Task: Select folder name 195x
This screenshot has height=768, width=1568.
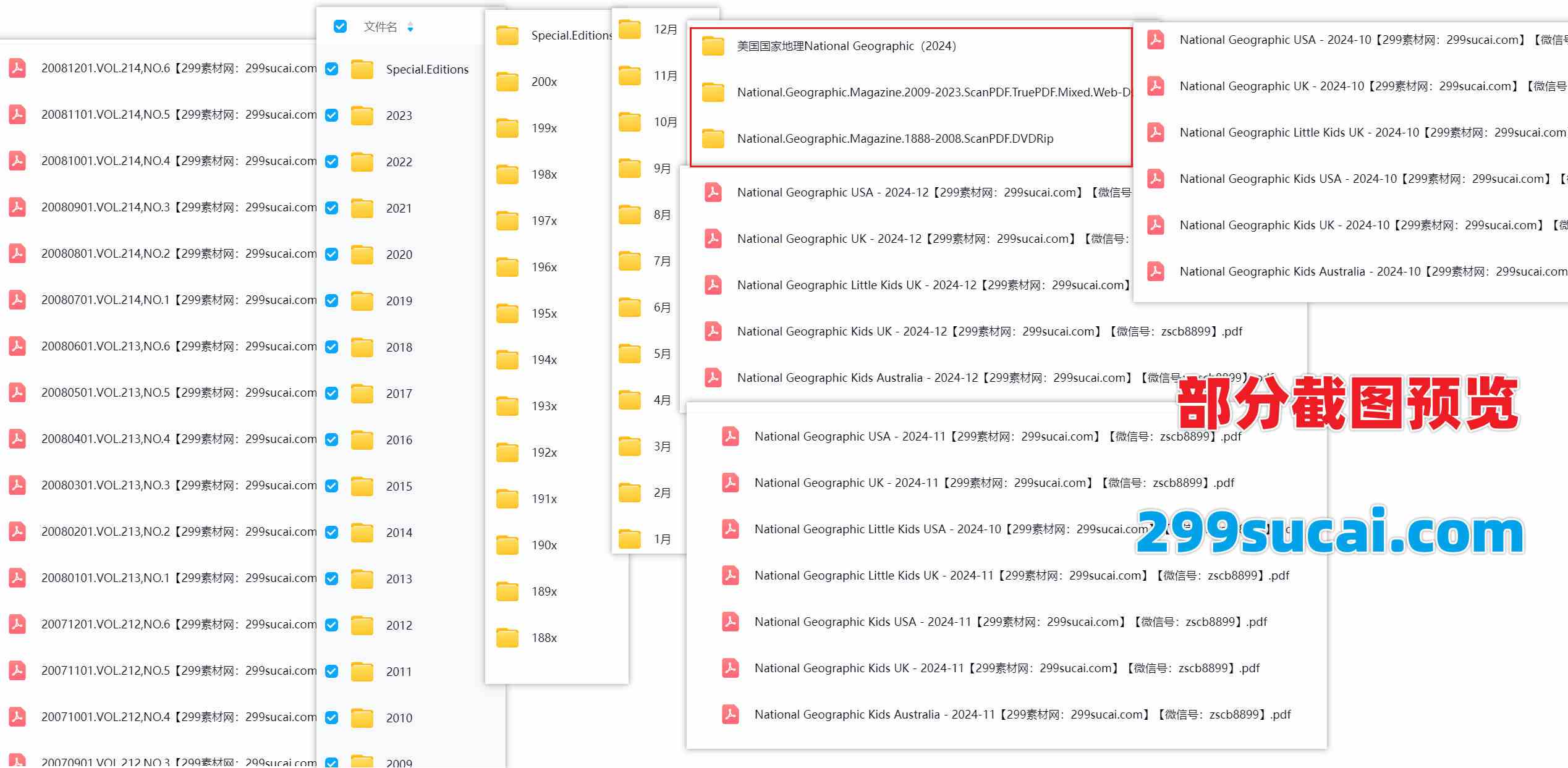Action: tap(544, 313)
